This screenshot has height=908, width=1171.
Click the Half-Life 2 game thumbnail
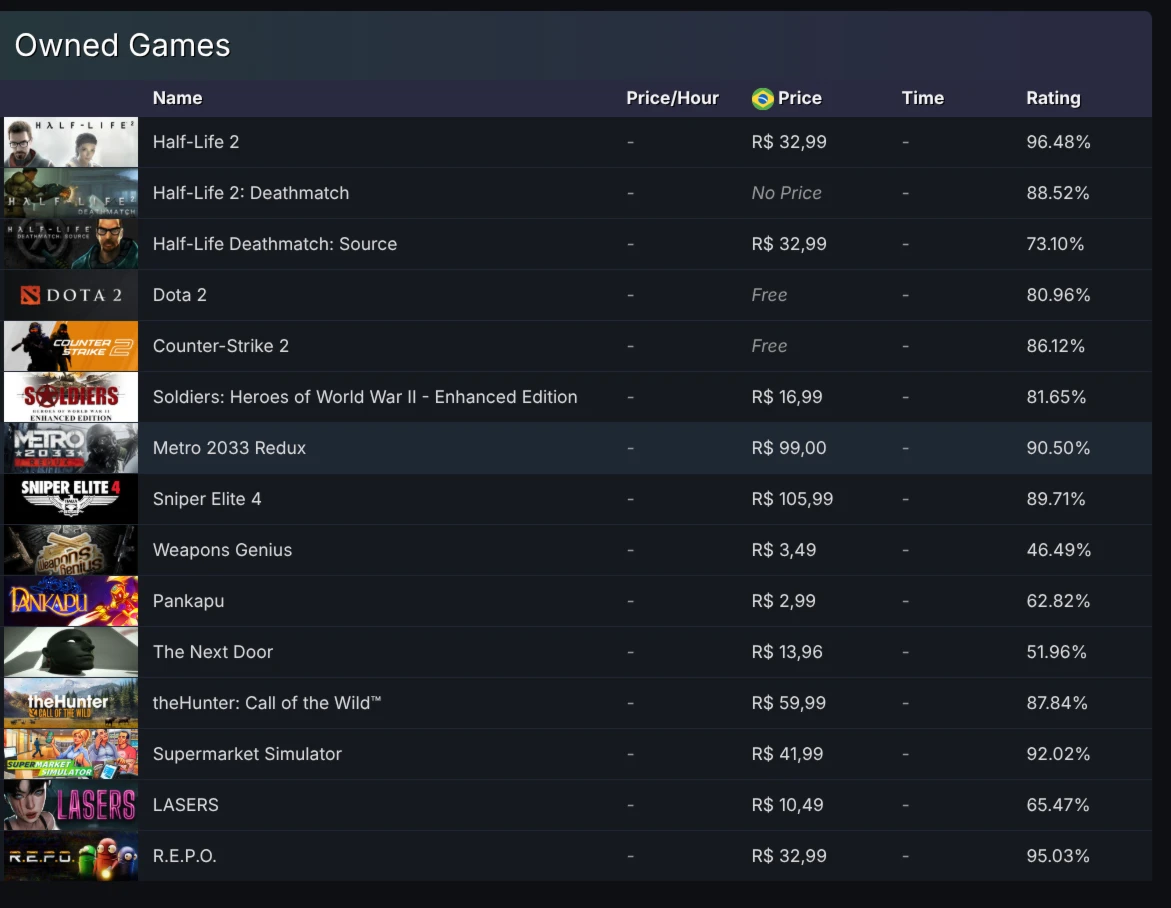coord(71,142)
